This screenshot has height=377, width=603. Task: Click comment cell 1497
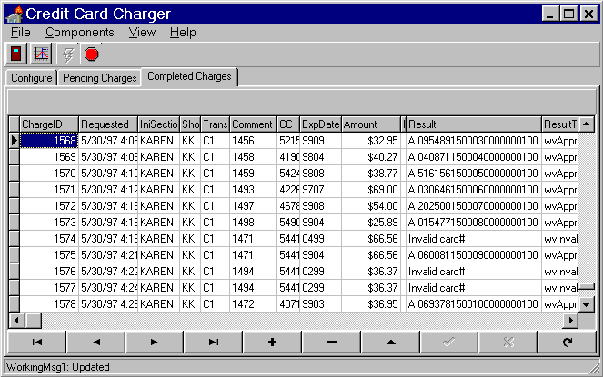click(253, 206)
